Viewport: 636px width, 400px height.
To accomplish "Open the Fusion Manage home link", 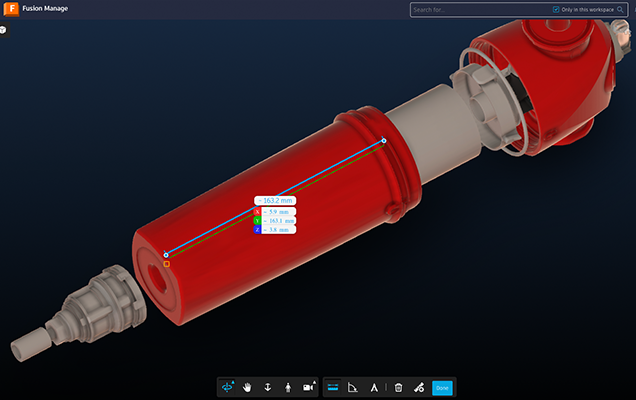I will pos(45,9).
